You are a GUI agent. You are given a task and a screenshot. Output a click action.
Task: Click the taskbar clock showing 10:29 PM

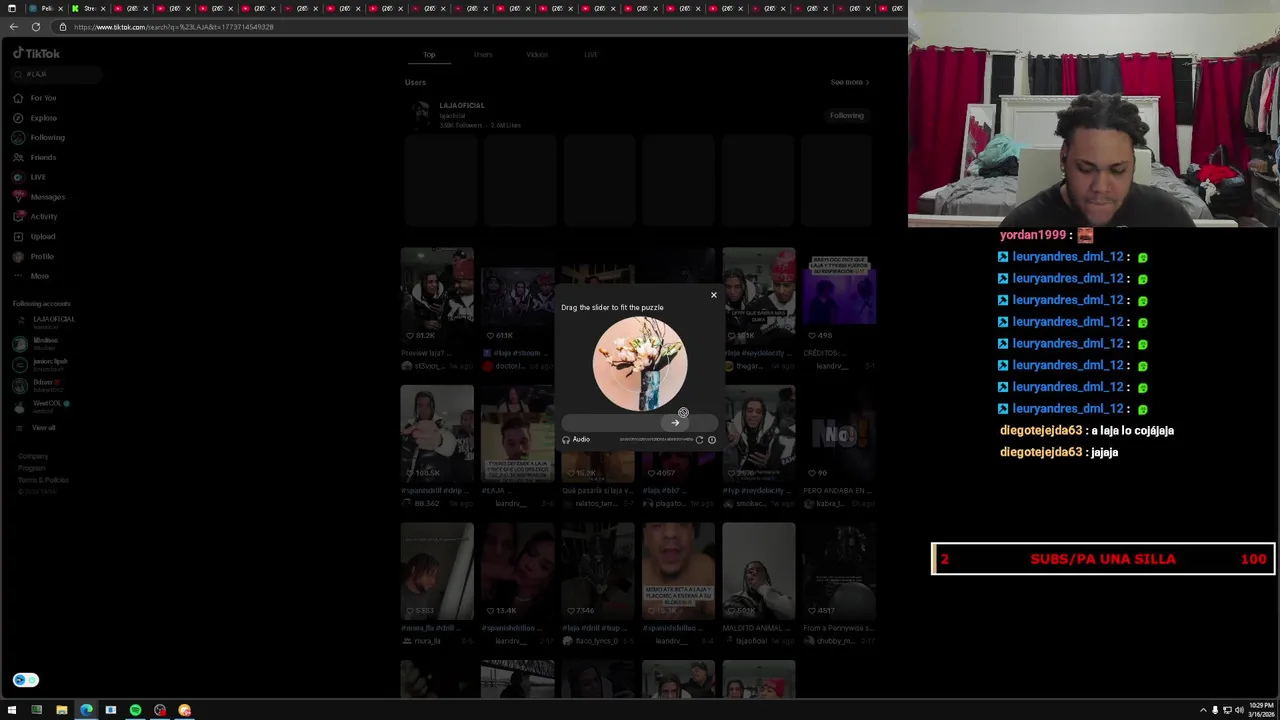click(x=1261, y=710)
